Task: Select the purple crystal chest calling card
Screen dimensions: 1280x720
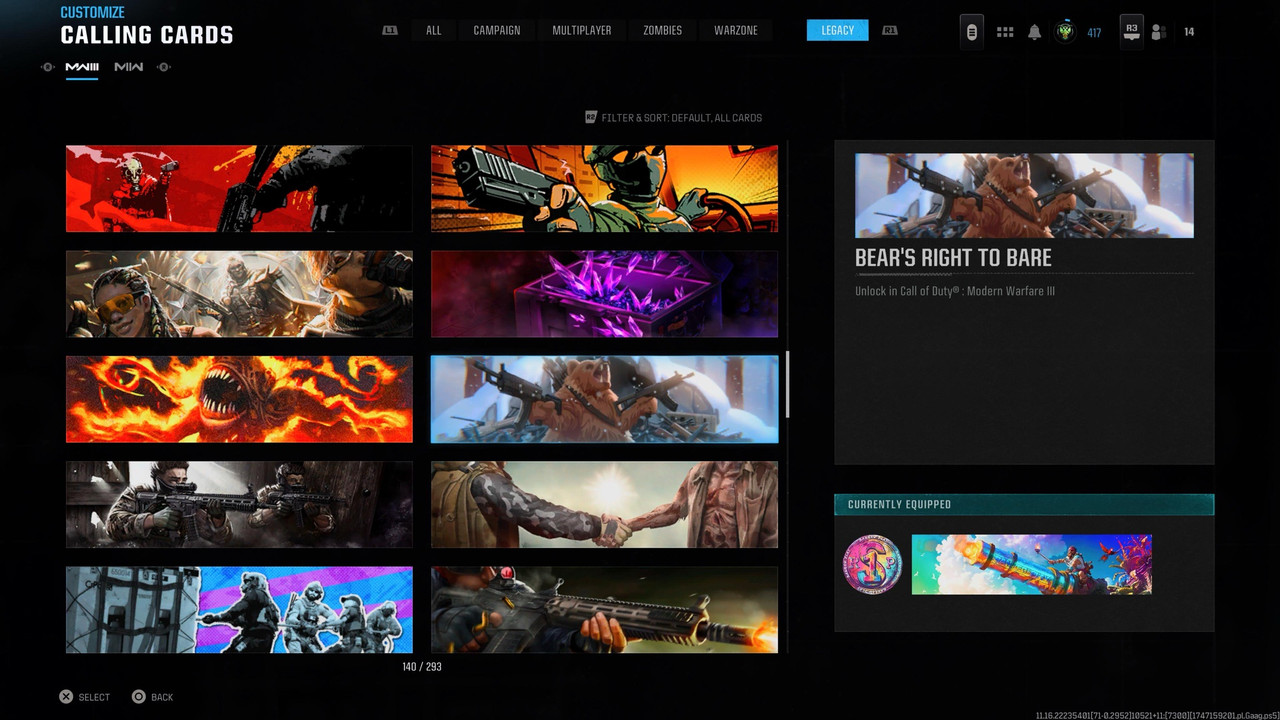Action: point(604,294)
